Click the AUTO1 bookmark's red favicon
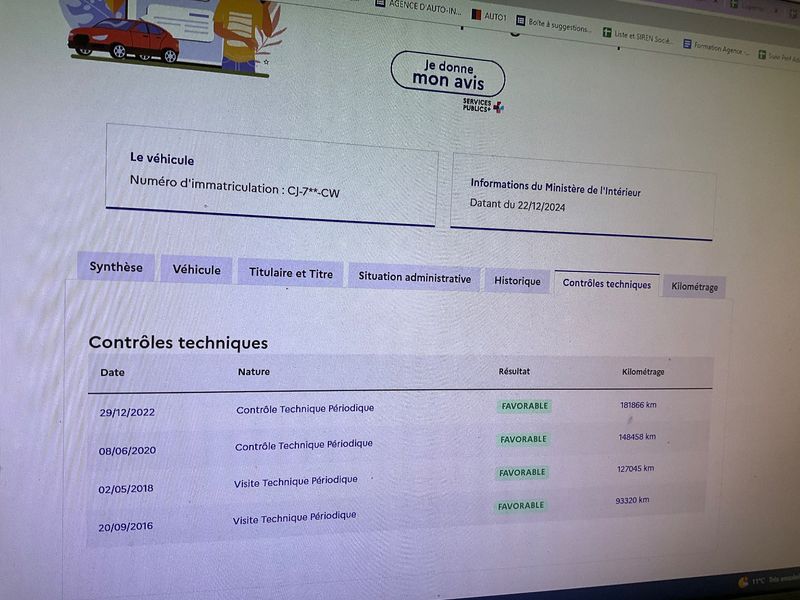The height and width of the screenshot is (600, 800). click(476, 14)
